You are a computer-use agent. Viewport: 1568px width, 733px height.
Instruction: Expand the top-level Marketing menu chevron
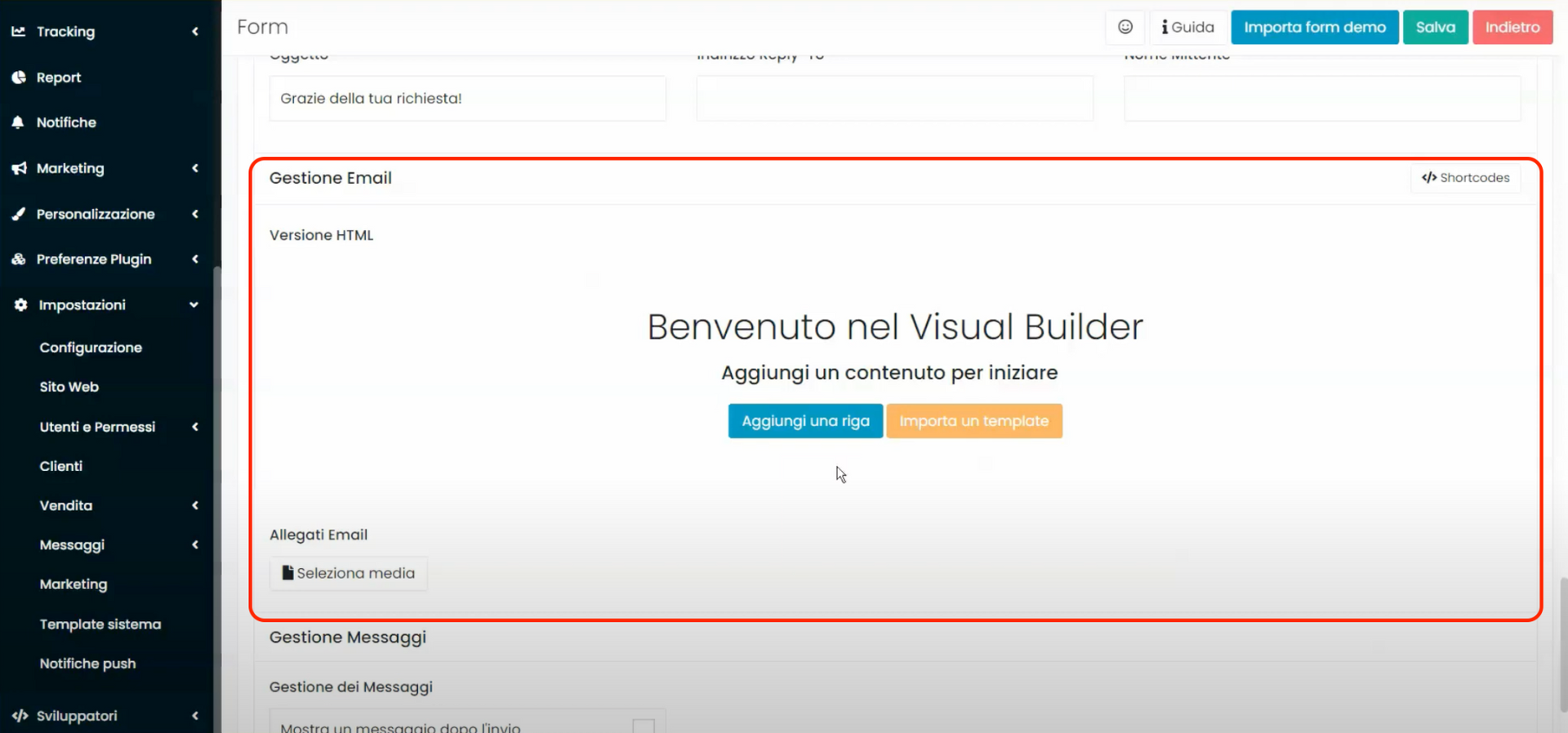[195, 168]
